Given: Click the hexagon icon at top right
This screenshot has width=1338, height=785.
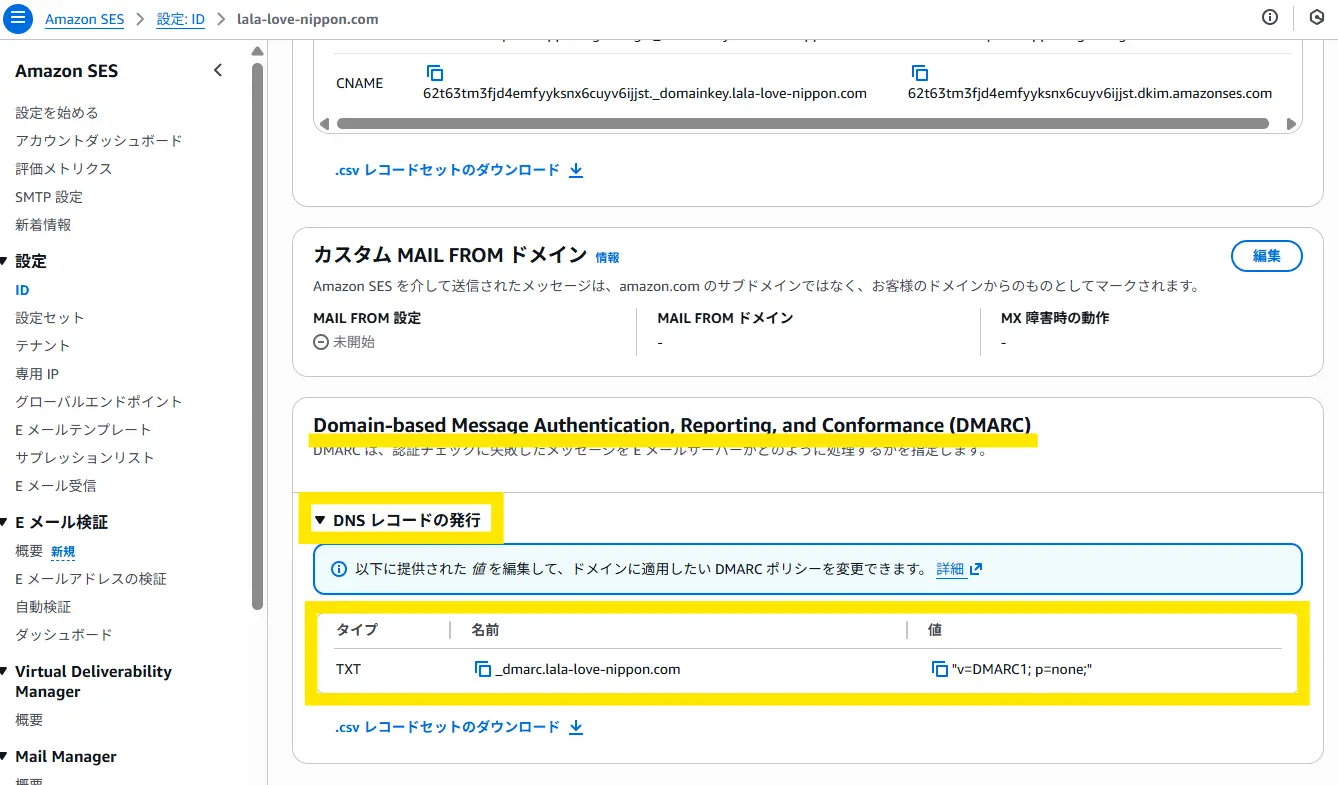Looking at the screenshot, I should (1316, 17).
